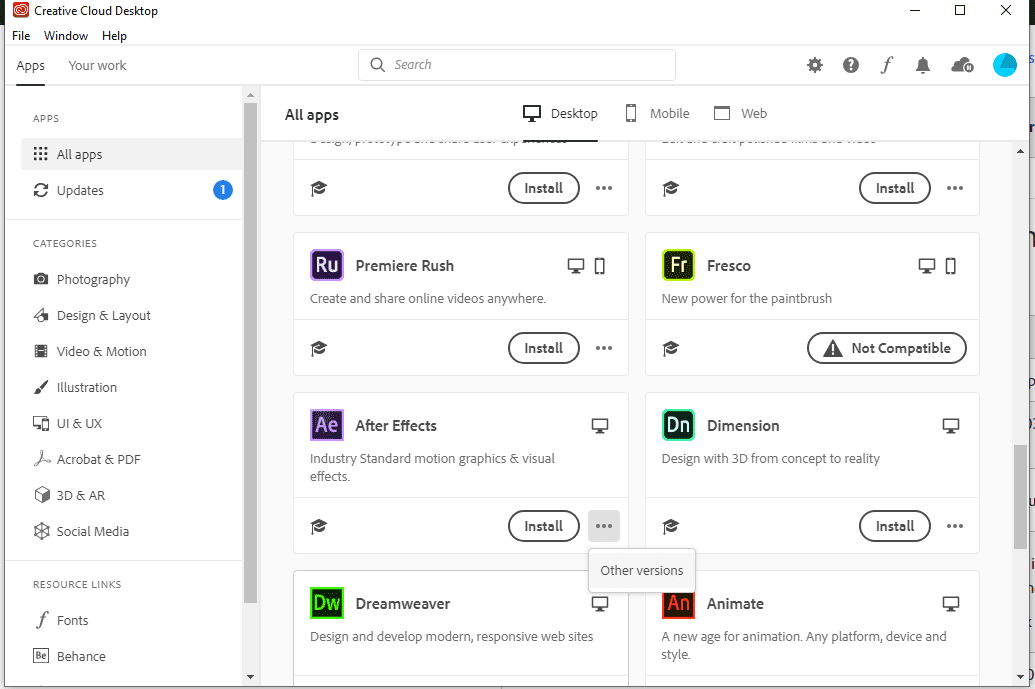1035x689 pixels.
Task: Open the settings gear icon
Action: click(x=815, y=65)
